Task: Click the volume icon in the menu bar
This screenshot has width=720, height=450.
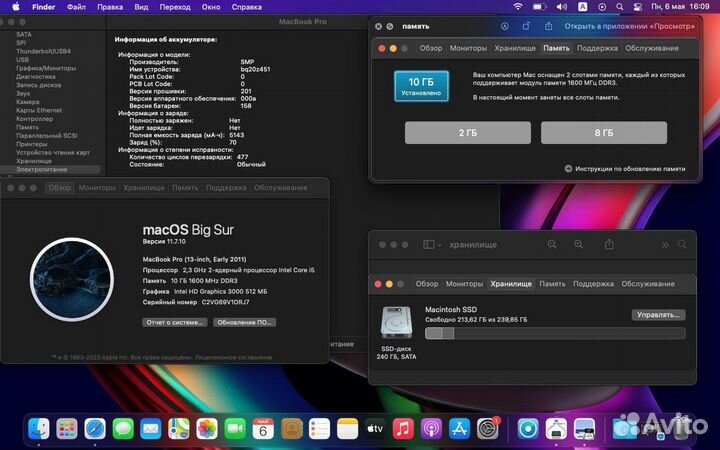Action: 561,7
